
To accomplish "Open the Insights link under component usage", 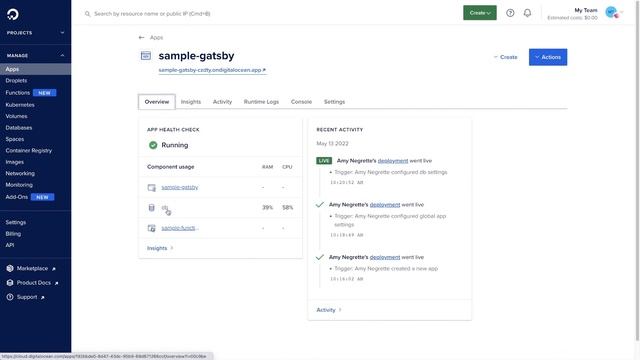I will (x=160, y=248).
